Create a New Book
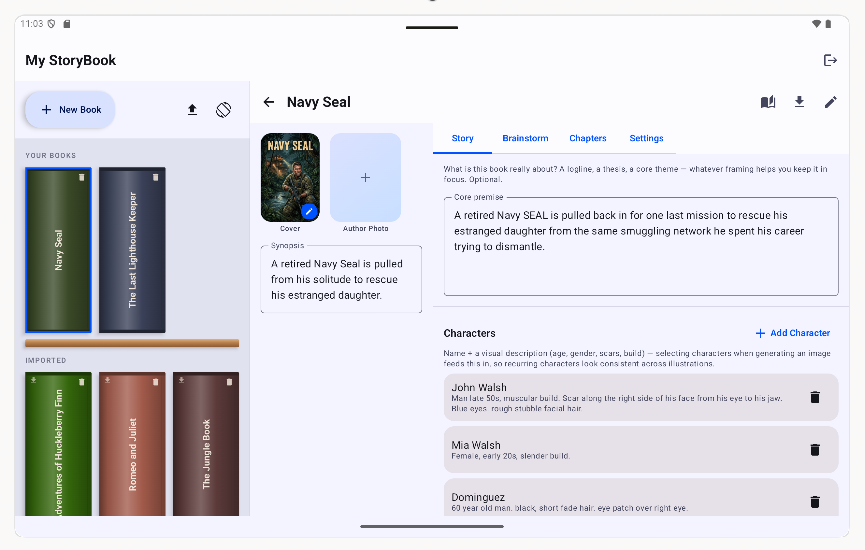The width and height of the screenshot is (865, 550). (x=70, y=110)
